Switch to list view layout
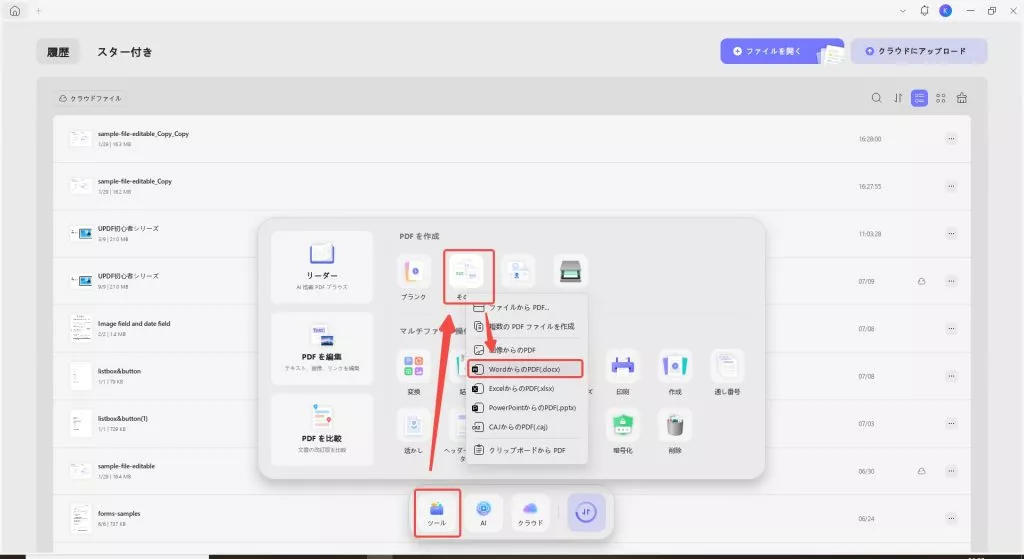The image size is (1024, 559). click(x=920, y=98)
